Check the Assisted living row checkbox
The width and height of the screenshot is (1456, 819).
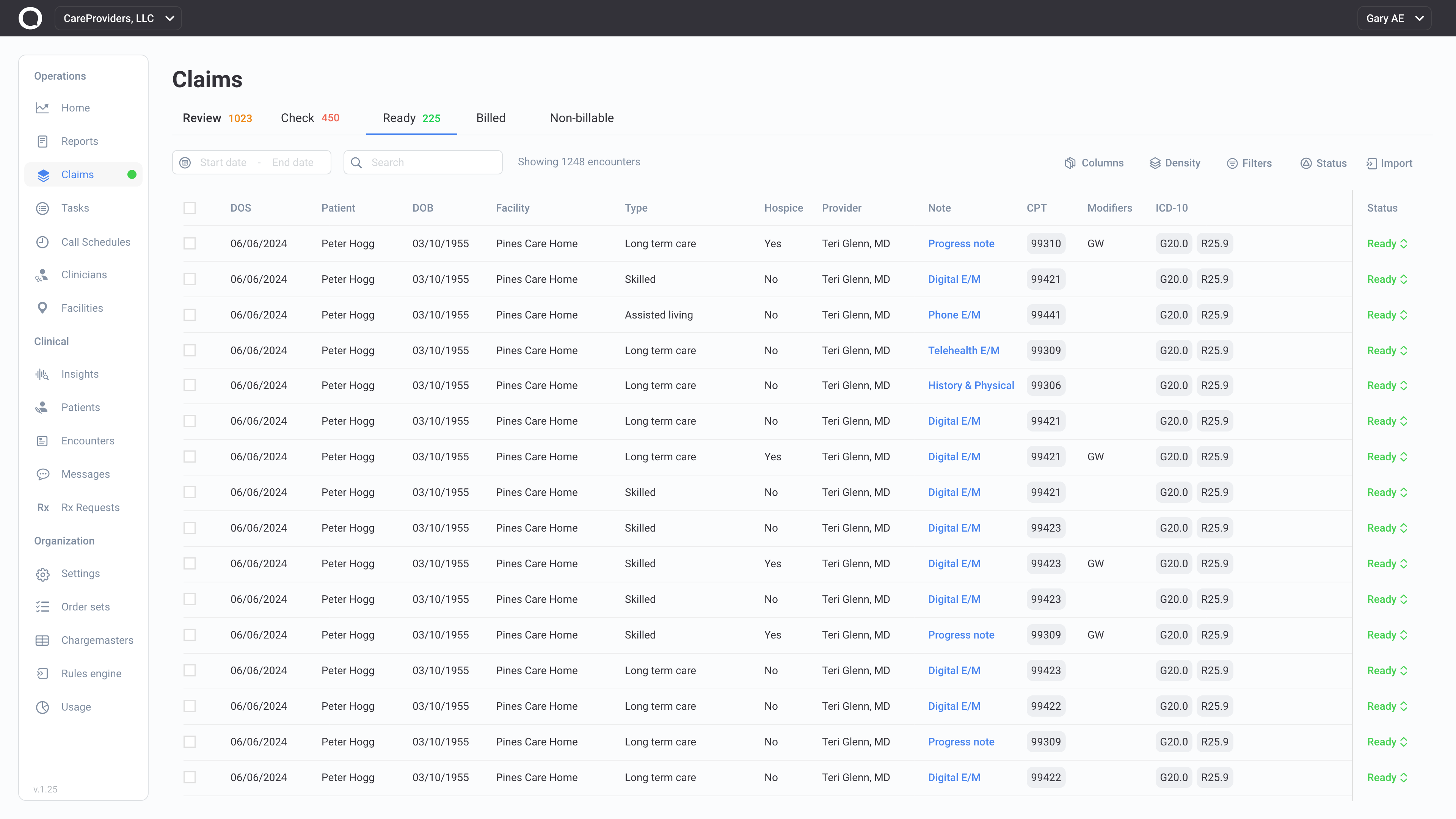click(x=189, y=315)
